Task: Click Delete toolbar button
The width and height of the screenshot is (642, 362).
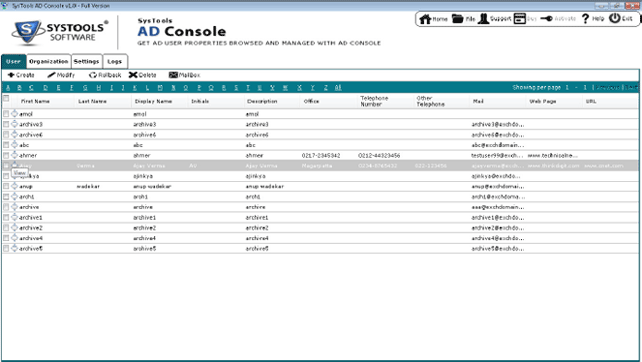Action: coord(142,75)
